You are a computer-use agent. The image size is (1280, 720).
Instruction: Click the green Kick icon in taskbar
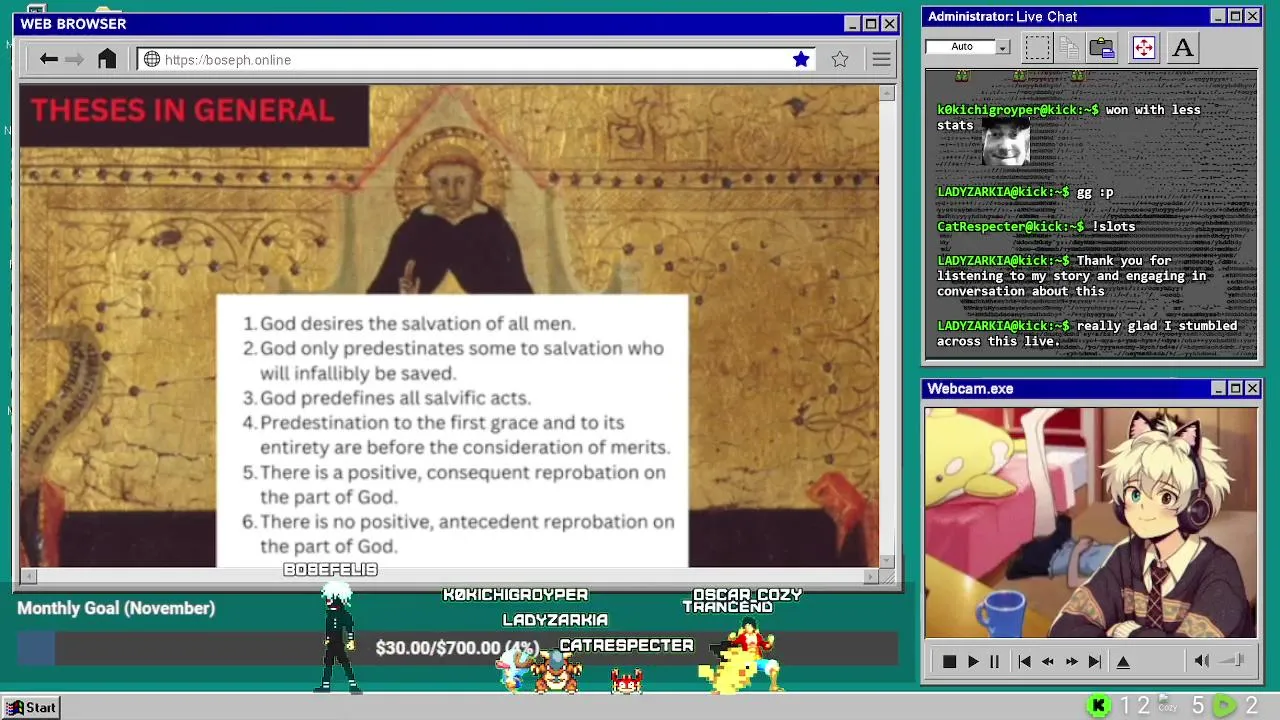[1099, 707]
